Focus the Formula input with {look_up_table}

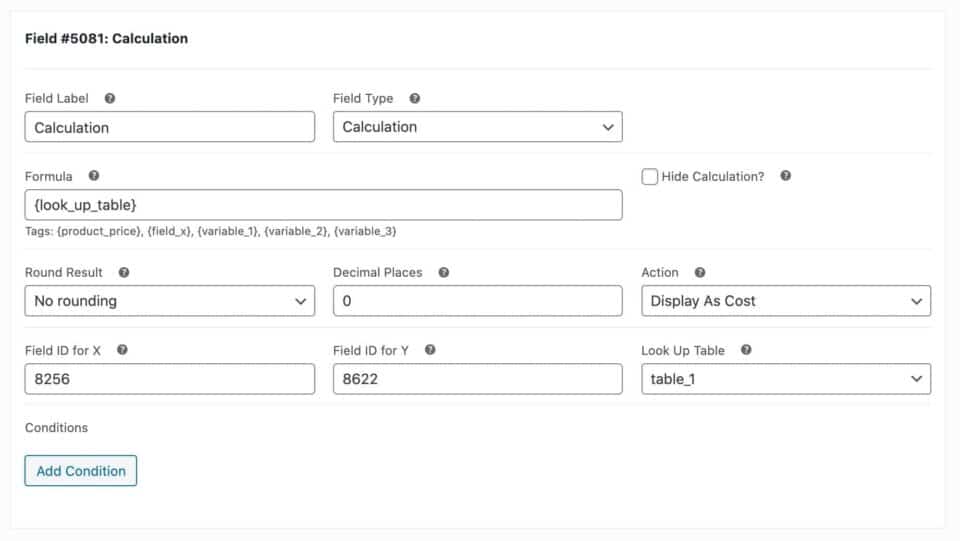[x=323, y=205]
